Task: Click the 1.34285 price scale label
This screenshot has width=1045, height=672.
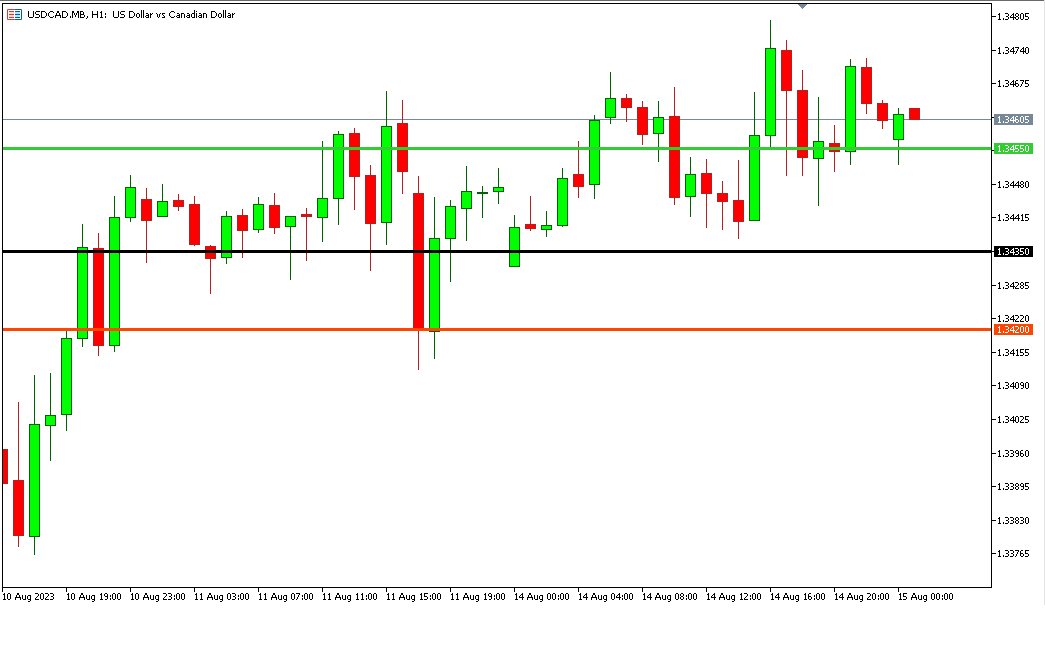Action: pos(1013,285)
